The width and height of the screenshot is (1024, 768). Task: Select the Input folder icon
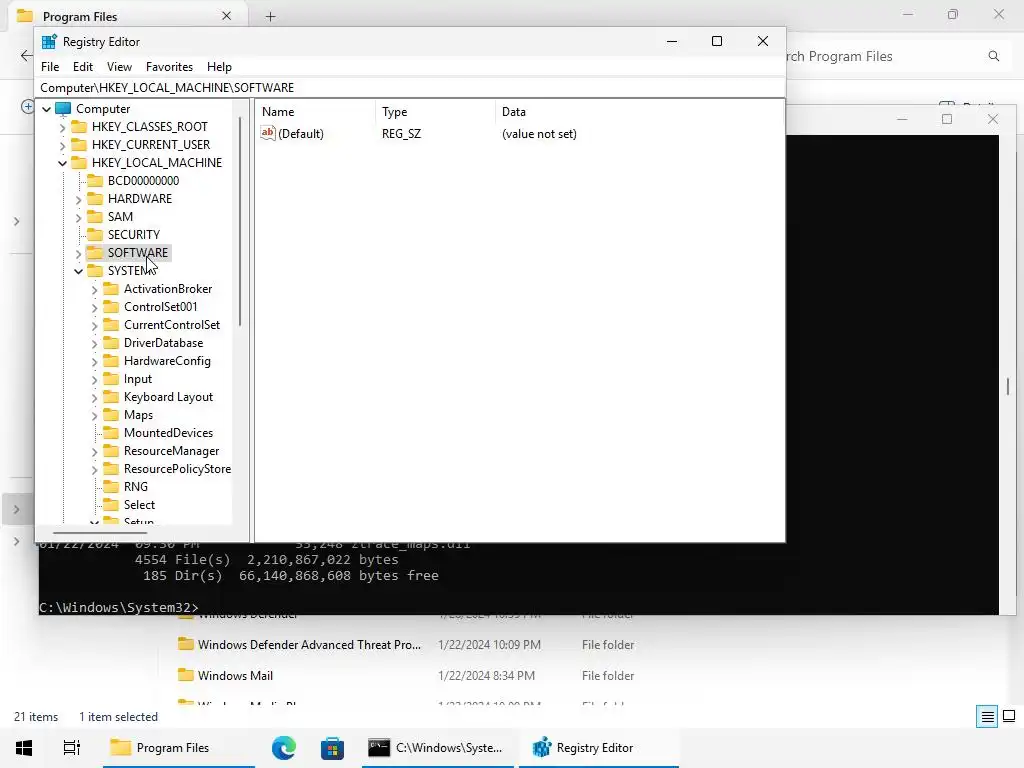[x=111, y=379]
